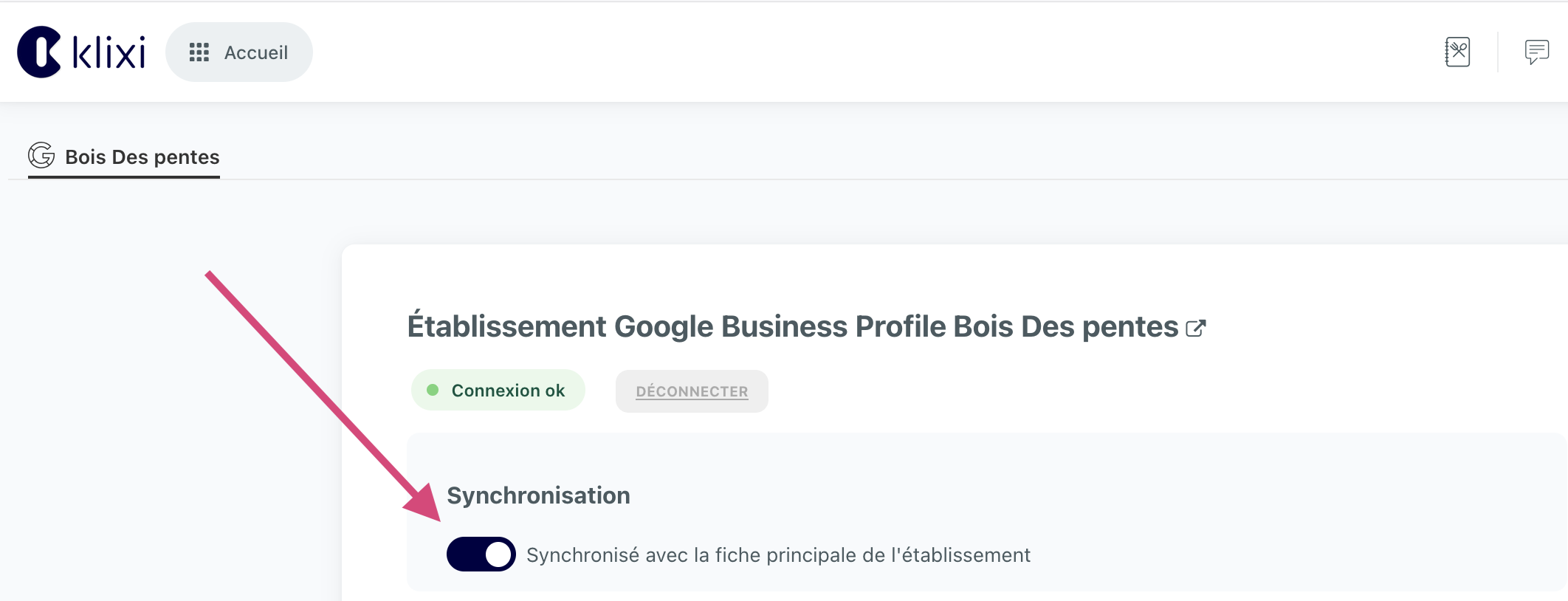Click the pink arrow annotation head
This screenshot has height=601, width=1568.
pyautogui.click(x=424, y=504)
